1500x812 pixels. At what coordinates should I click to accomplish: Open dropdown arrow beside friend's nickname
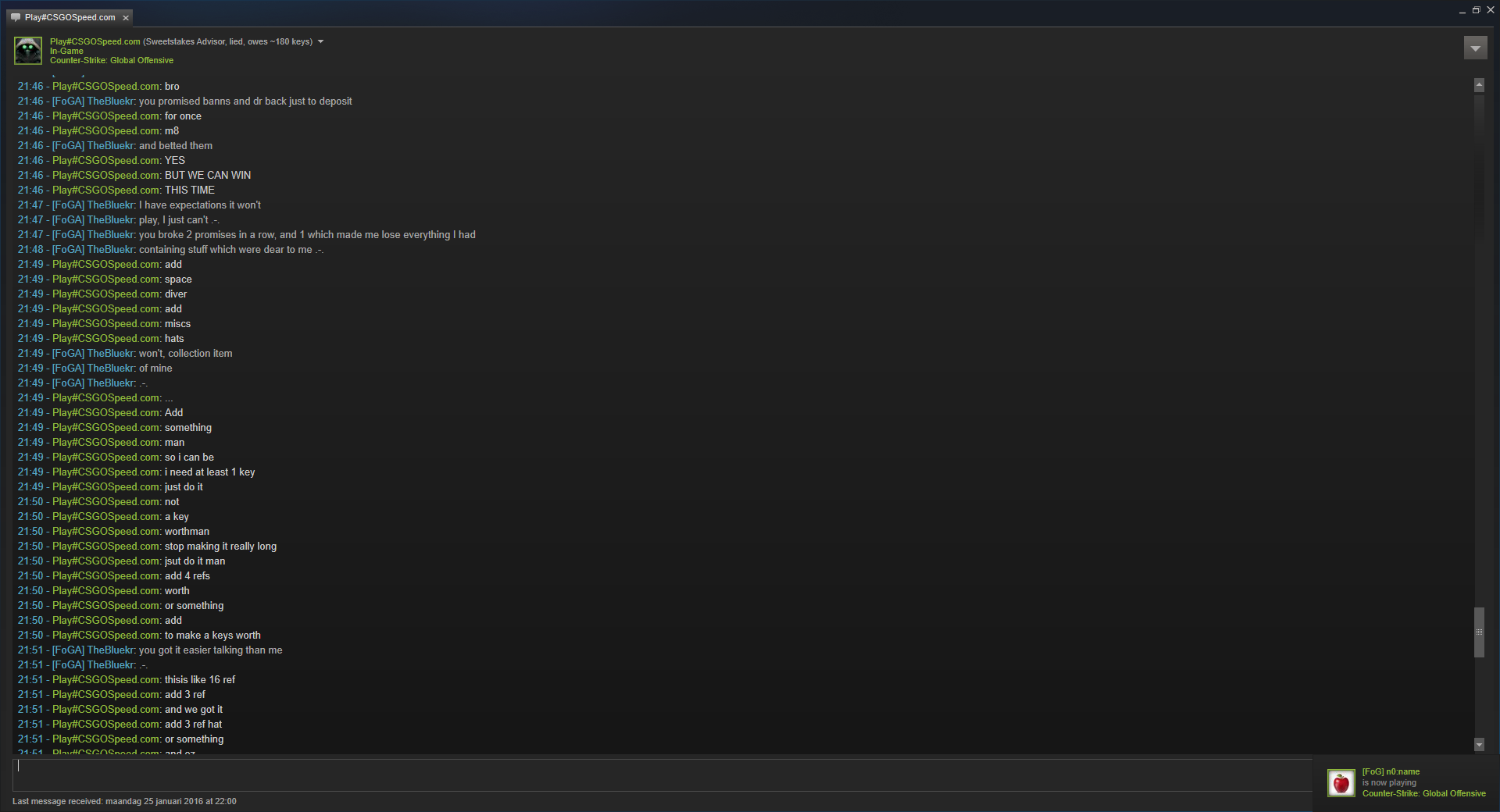pos(320,41)
